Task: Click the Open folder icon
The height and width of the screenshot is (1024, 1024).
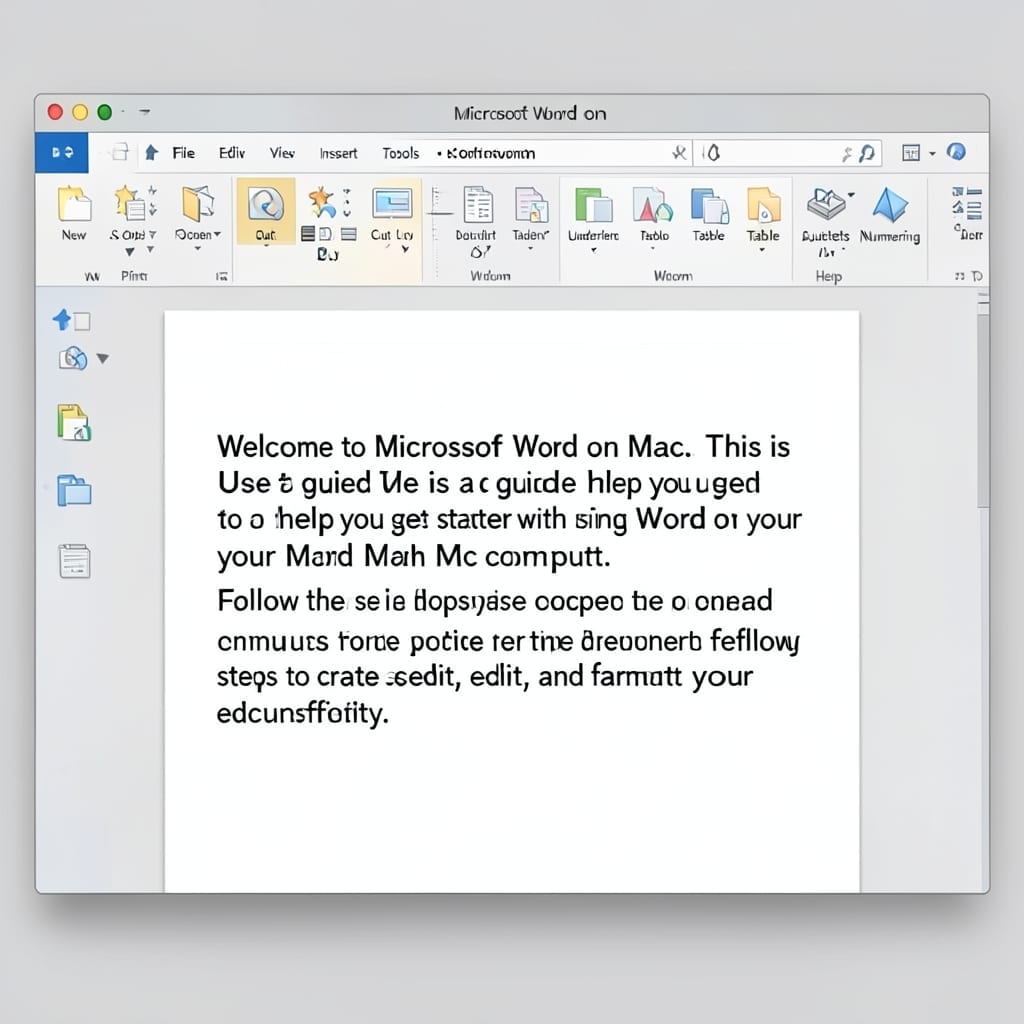Action: click(x=199, y=203)
